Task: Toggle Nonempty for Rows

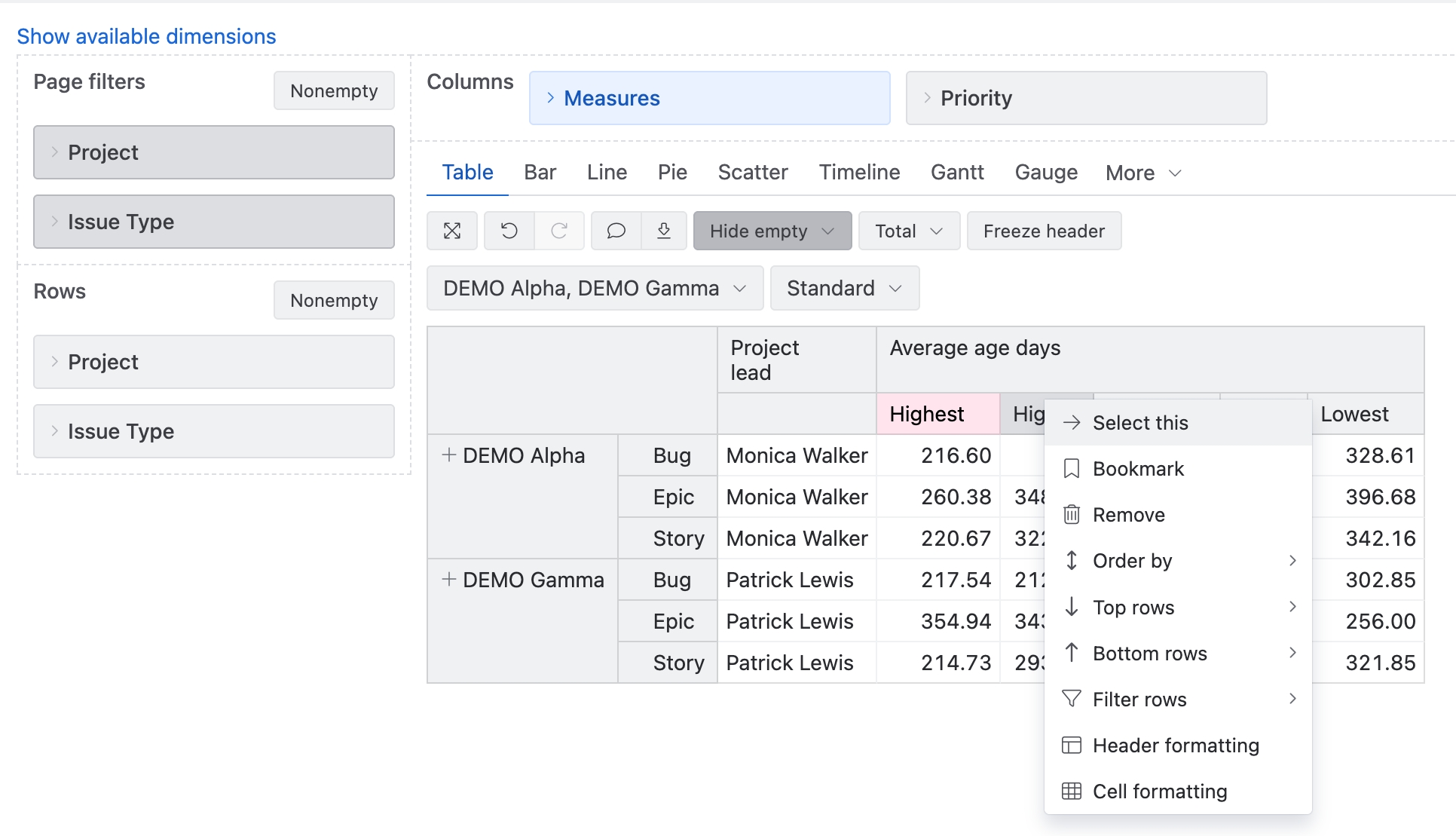Action: (x=334, y=300)
